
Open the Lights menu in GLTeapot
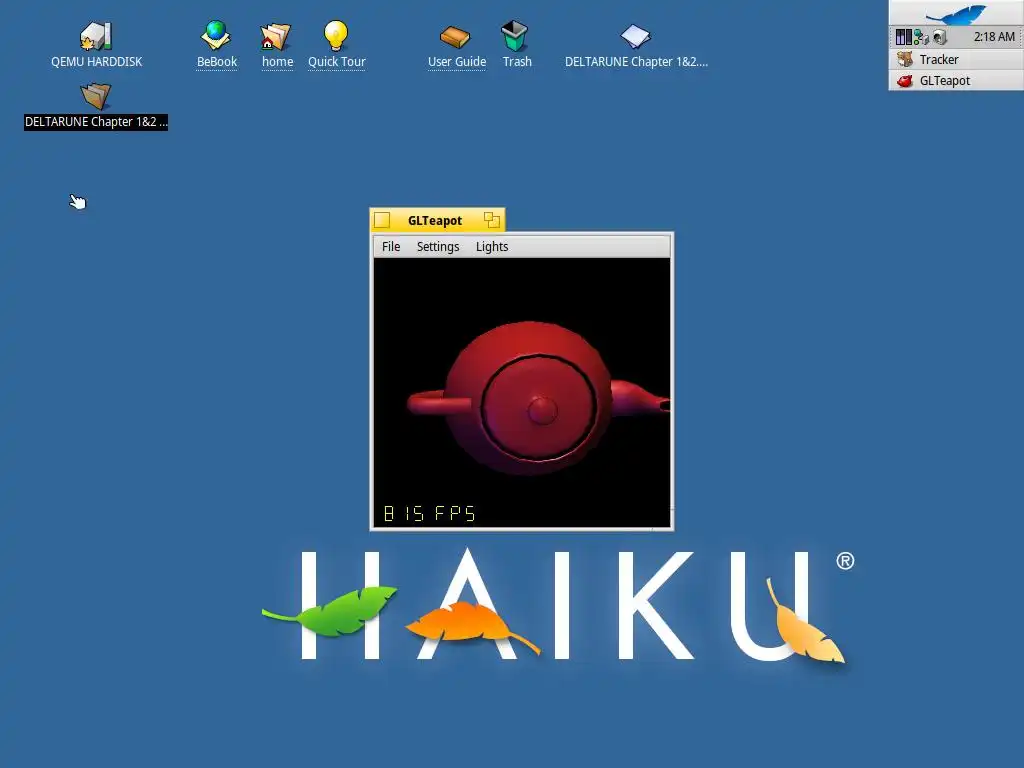[x=492, y=247]
